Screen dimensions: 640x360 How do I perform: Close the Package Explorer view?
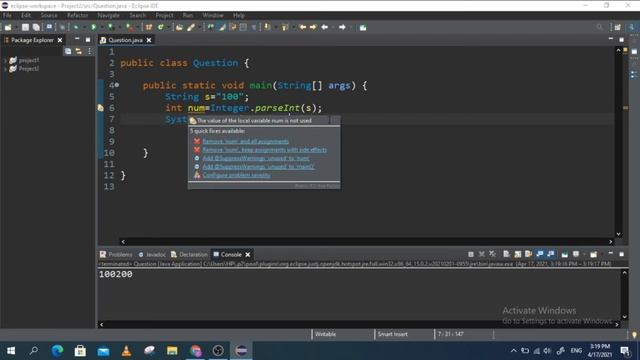(x=60, y=40)
